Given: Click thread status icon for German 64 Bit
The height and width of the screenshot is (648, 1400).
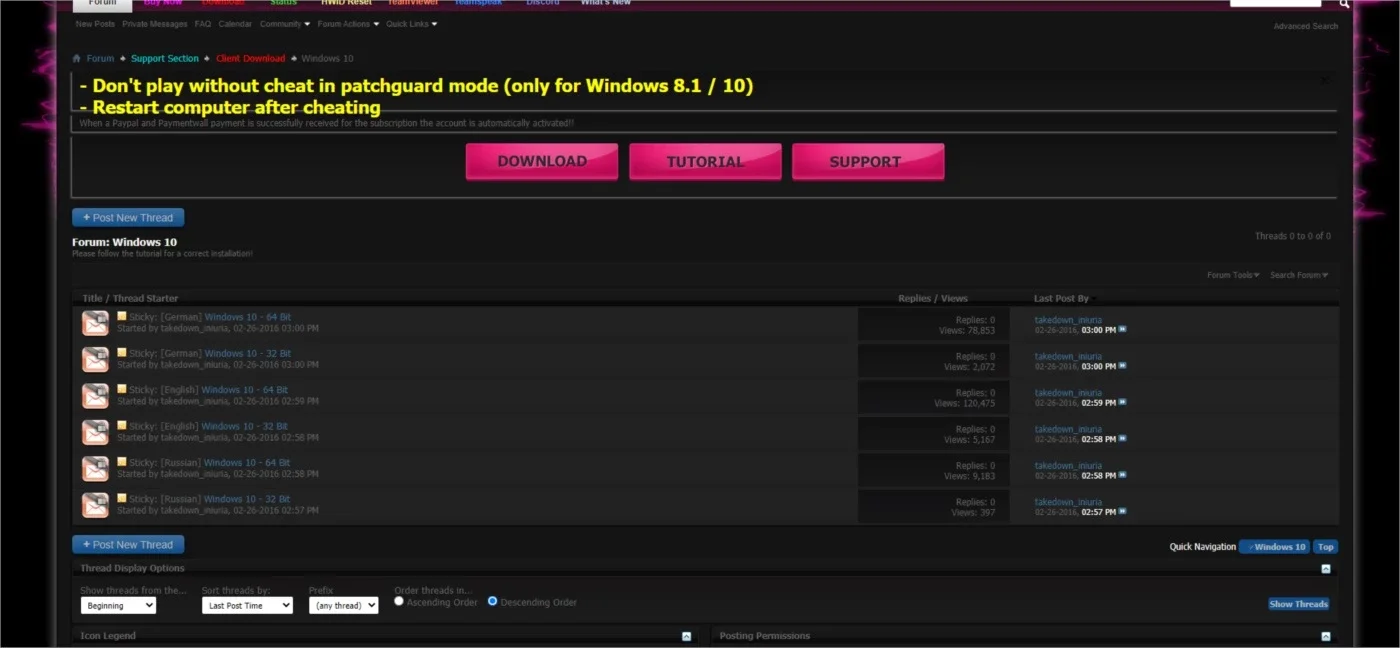Looking at the screenshot, I should pos(95,323).
